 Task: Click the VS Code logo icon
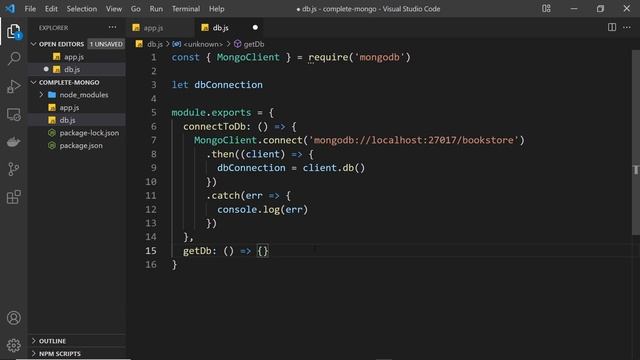click(x=10, y=9)
